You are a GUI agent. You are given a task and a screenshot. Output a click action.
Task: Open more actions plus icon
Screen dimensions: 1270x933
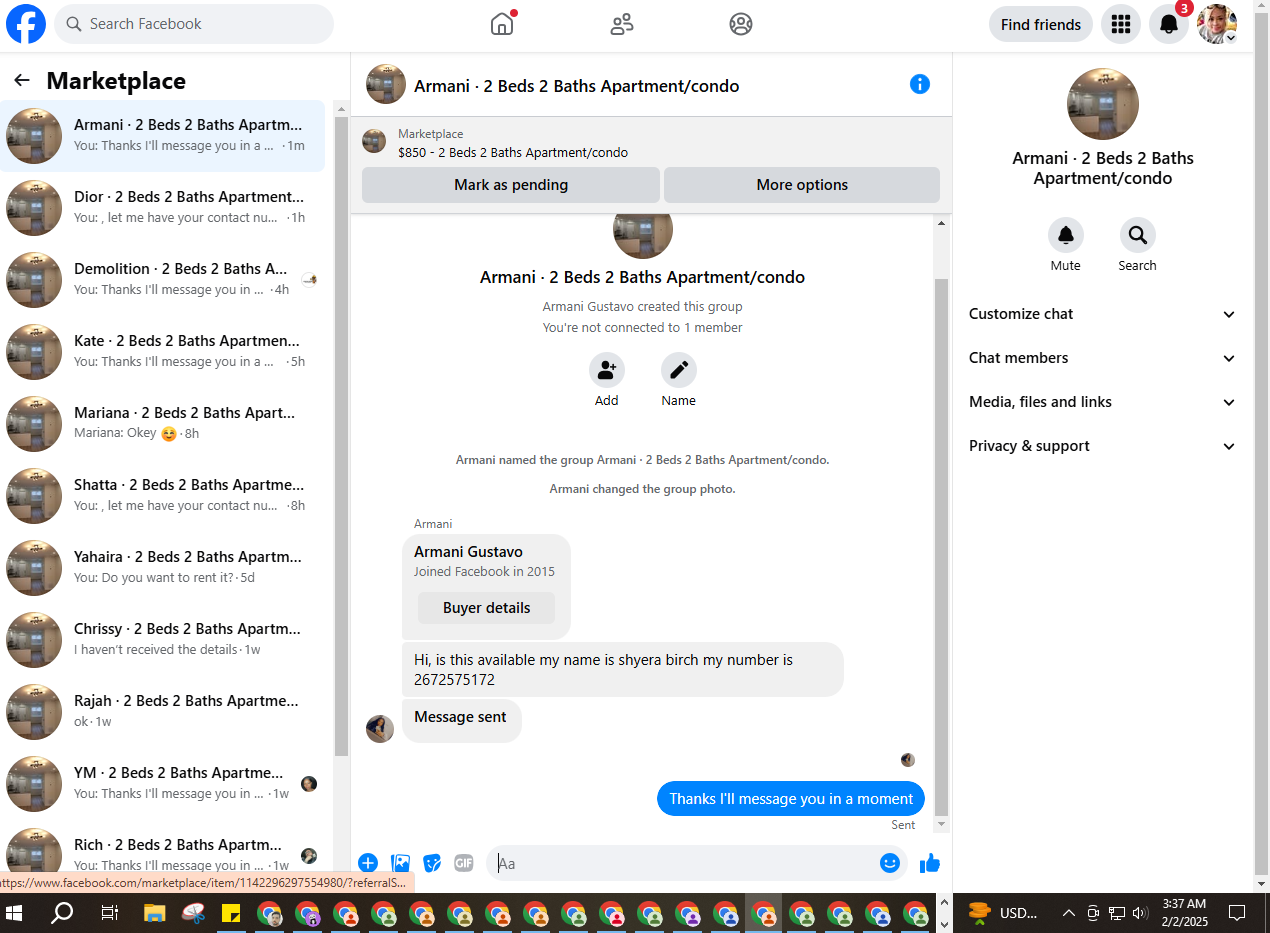tap(368, 863)
